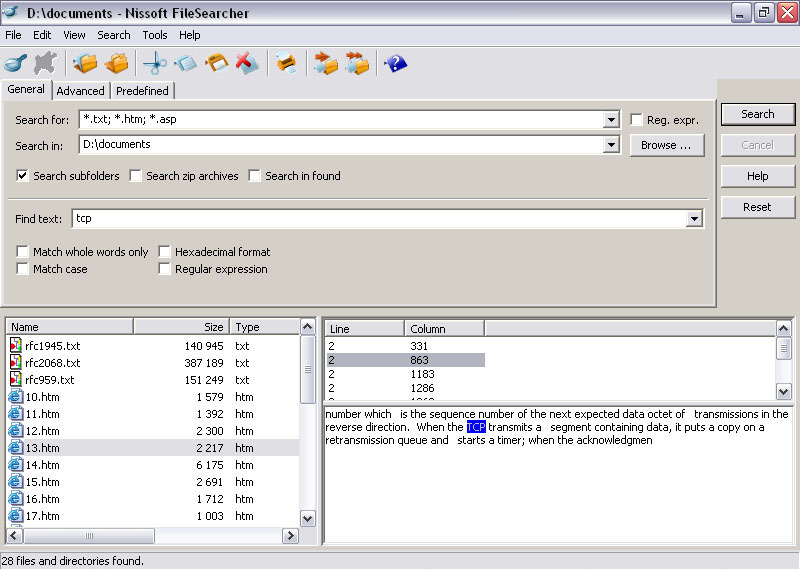800x570 pixels.
Task: Click the blue question-mark Help toolbar icon
Action: (x=395, y=63)
